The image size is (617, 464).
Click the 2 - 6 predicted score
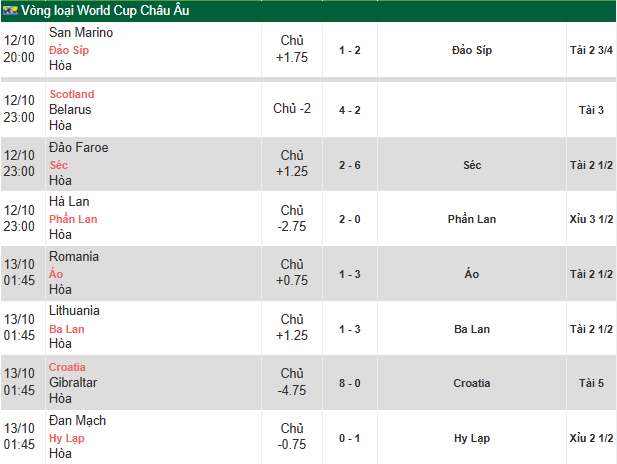(x=350, y=164)
